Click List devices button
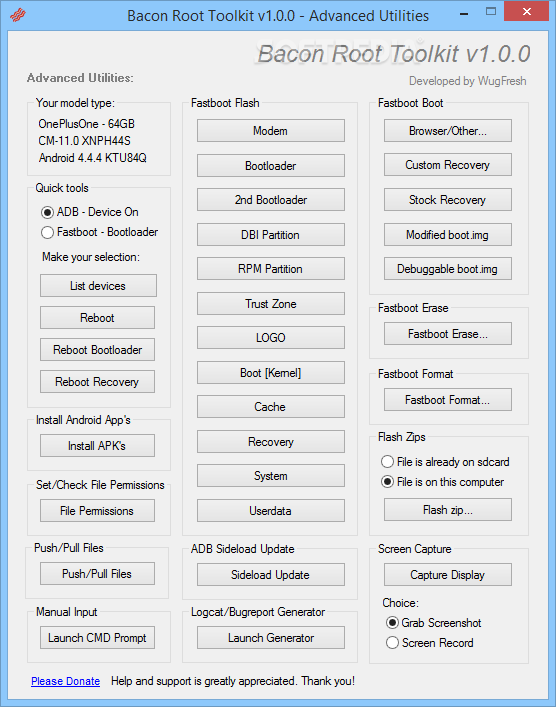This screenshot has height=707, width=556. click(98, 285)
